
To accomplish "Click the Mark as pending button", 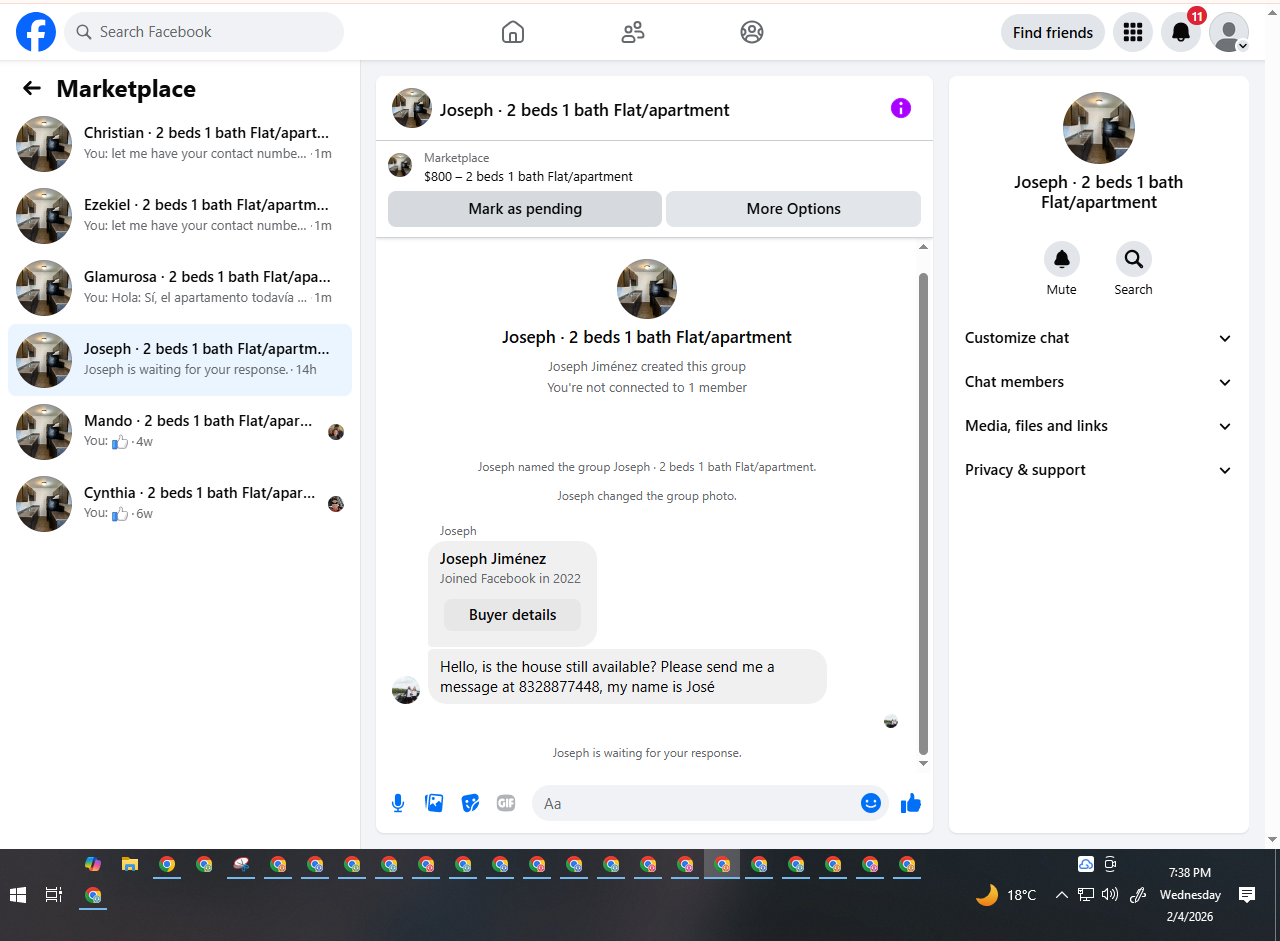I will point(525,209).
